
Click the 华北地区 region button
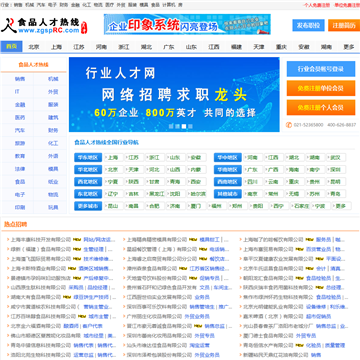(x=88, y=170)
